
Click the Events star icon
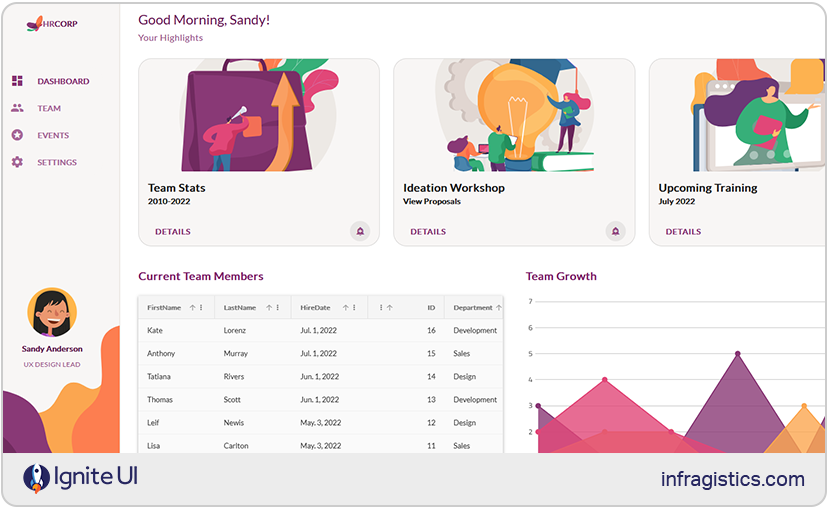(17, 135)
